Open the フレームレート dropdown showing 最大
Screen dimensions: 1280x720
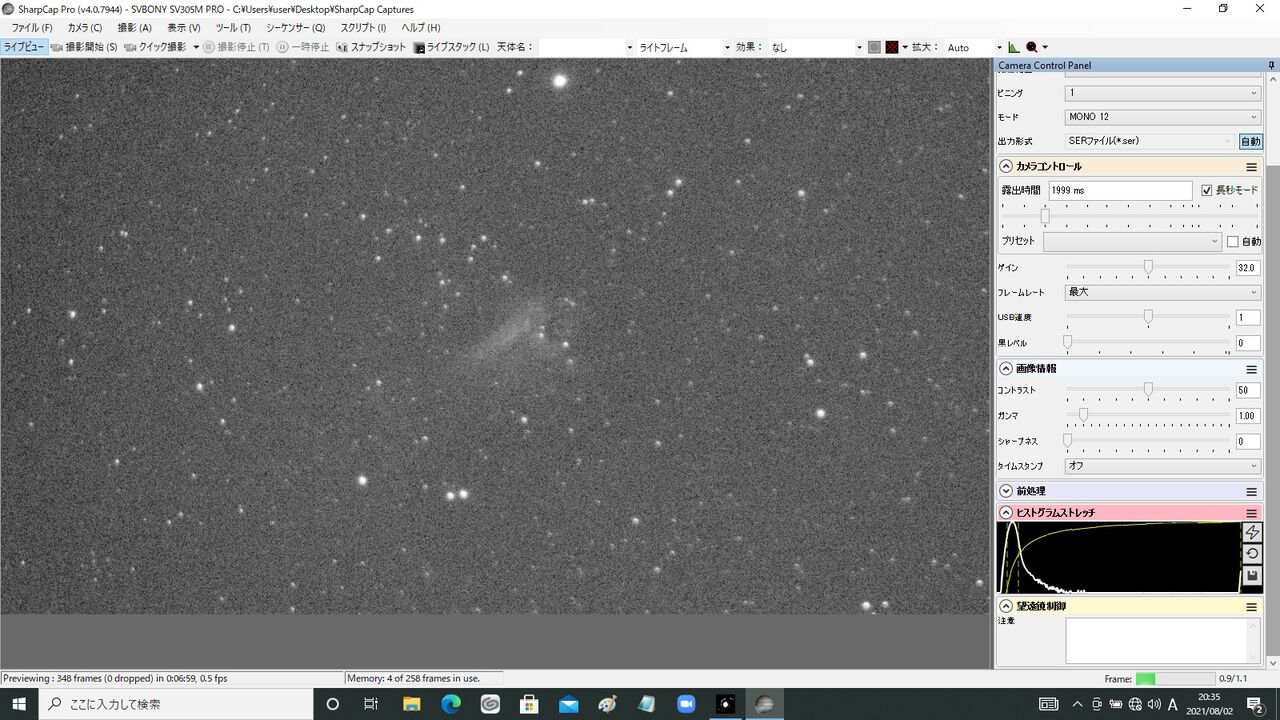tap(1162, 292)
